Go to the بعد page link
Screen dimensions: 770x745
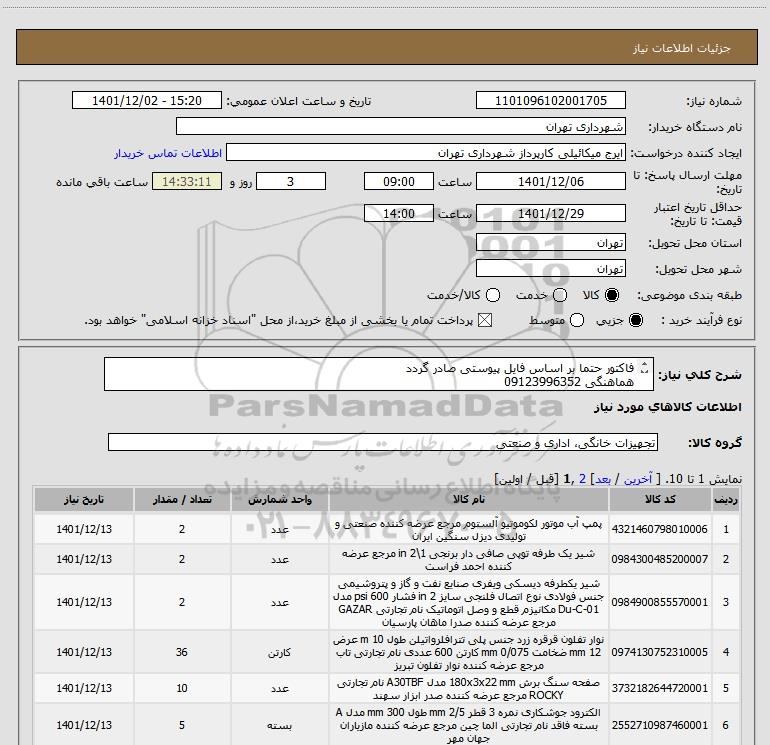pyautogui.click(x=603, y=479)
